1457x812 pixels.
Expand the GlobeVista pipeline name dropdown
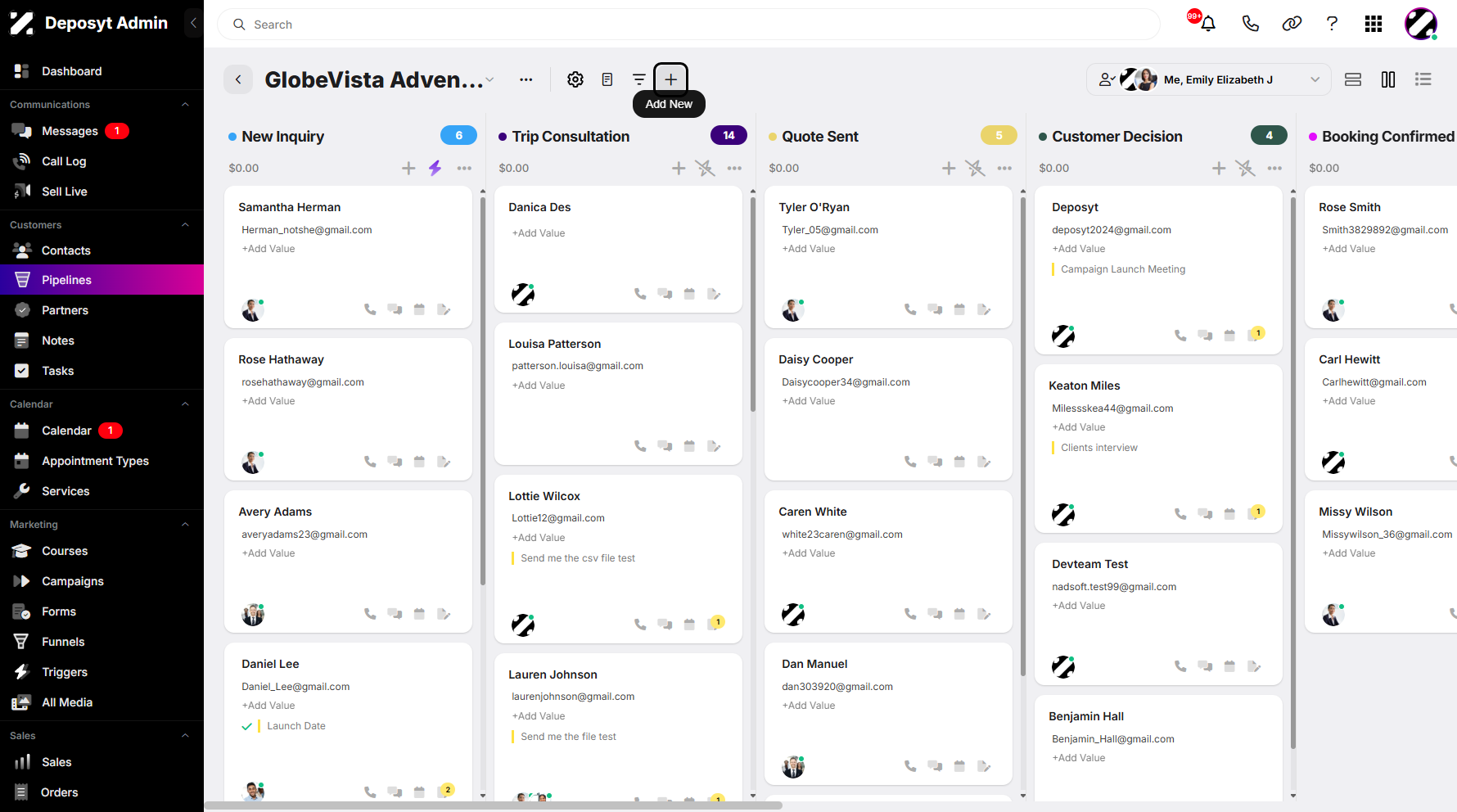pyautogui.click(x=489, y=79)
